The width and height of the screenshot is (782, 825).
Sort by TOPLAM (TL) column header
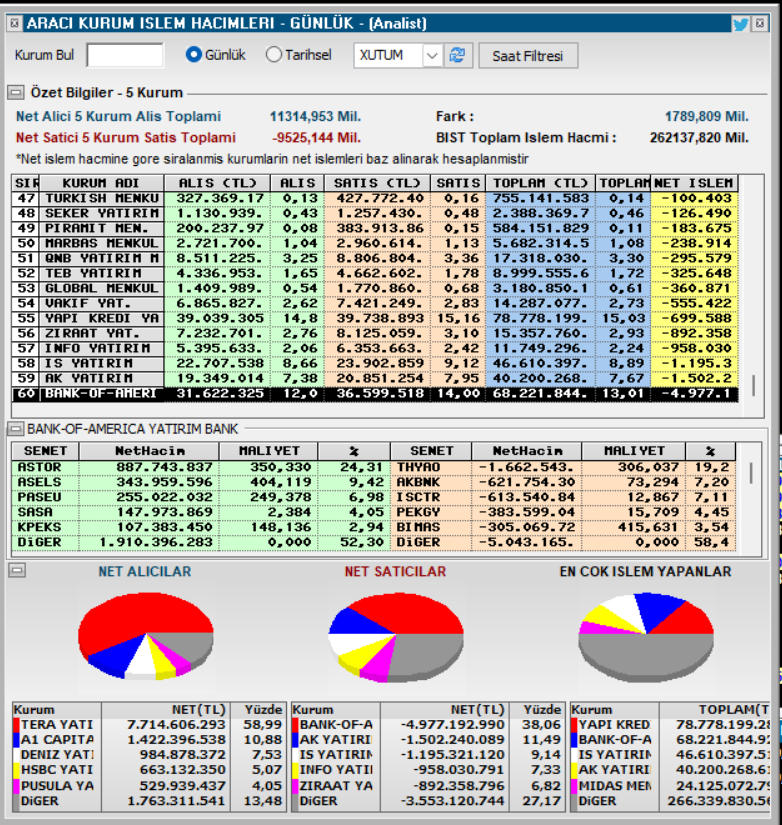[540, 183]
